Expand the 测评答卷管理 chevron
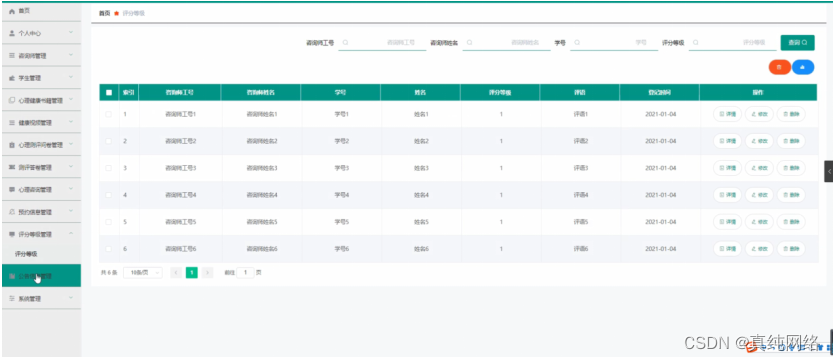This screenshot has width=836, height=361. click(x=71, y=167)
